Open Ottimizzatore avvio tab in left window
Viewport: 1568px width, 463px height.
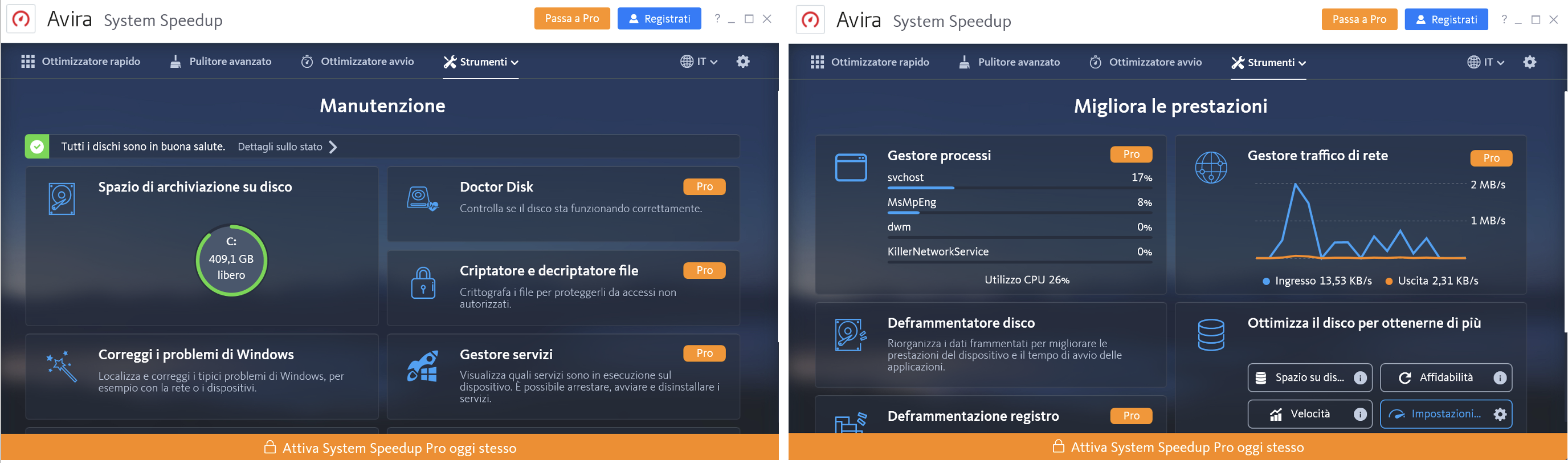357,62
